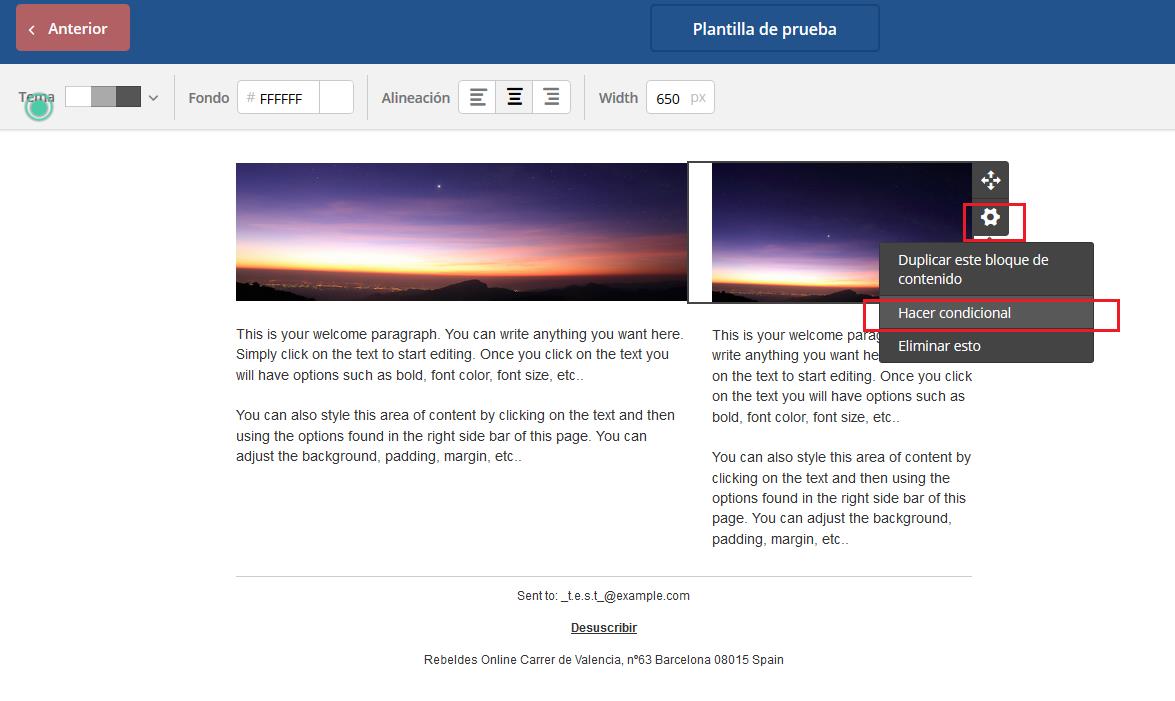Select "Eliminar esto" menu option
This screenshot has width=1175, height=701.
point(939,346)
